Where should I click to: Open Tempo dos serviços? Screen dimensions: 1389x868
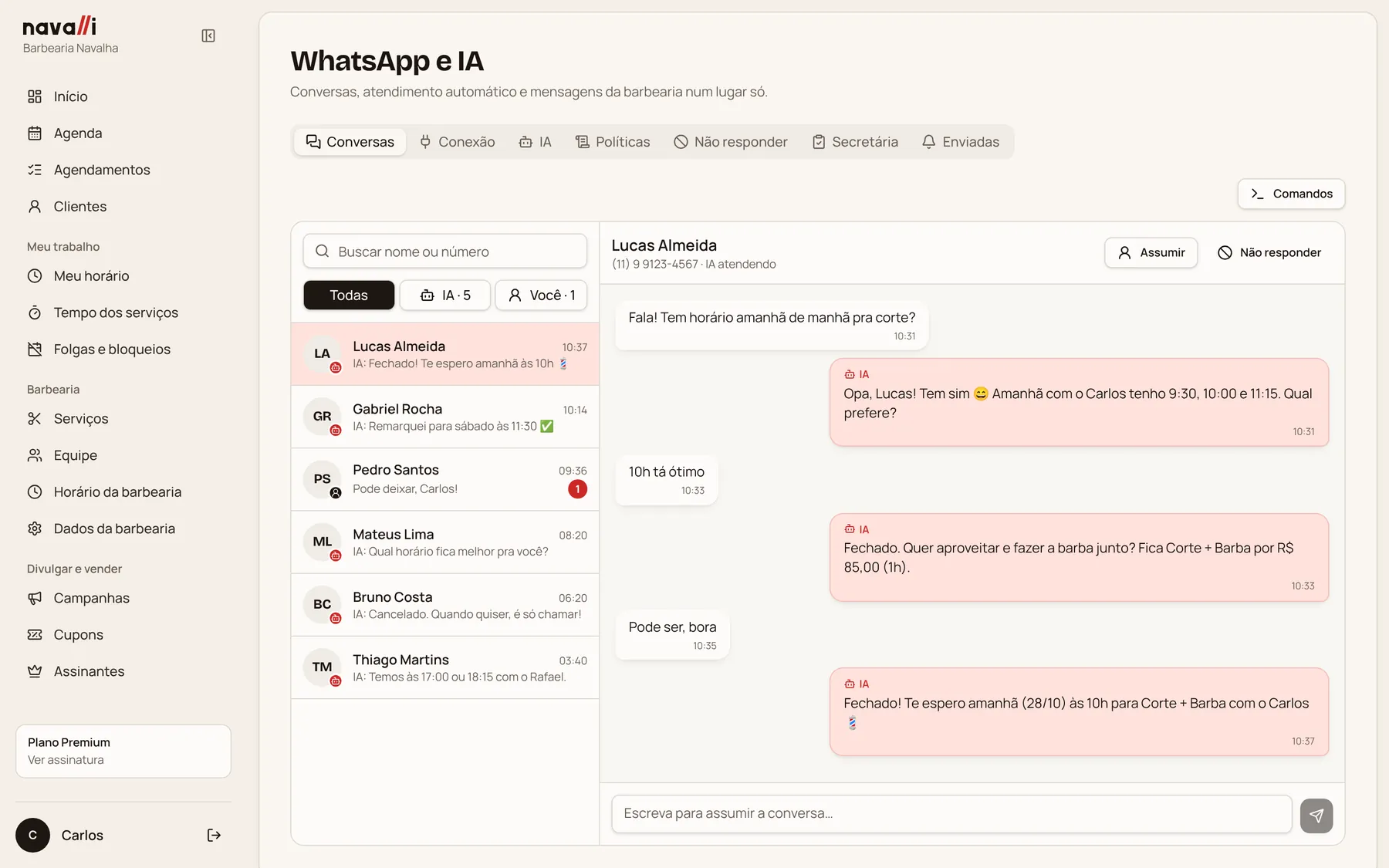pos(123,312)
